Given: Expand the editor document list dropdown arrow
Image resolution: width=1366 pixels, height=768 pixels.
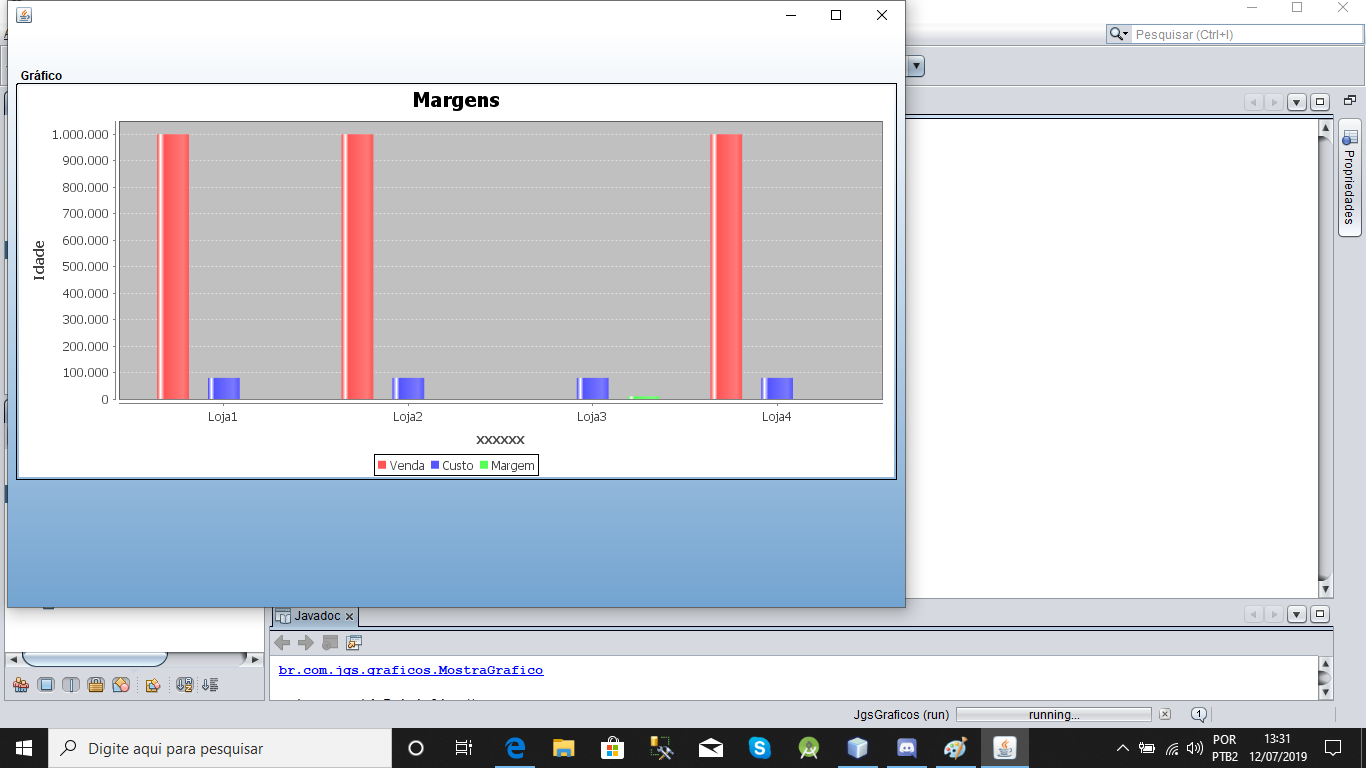Looking at the screenshot, I should (1297, 102).
